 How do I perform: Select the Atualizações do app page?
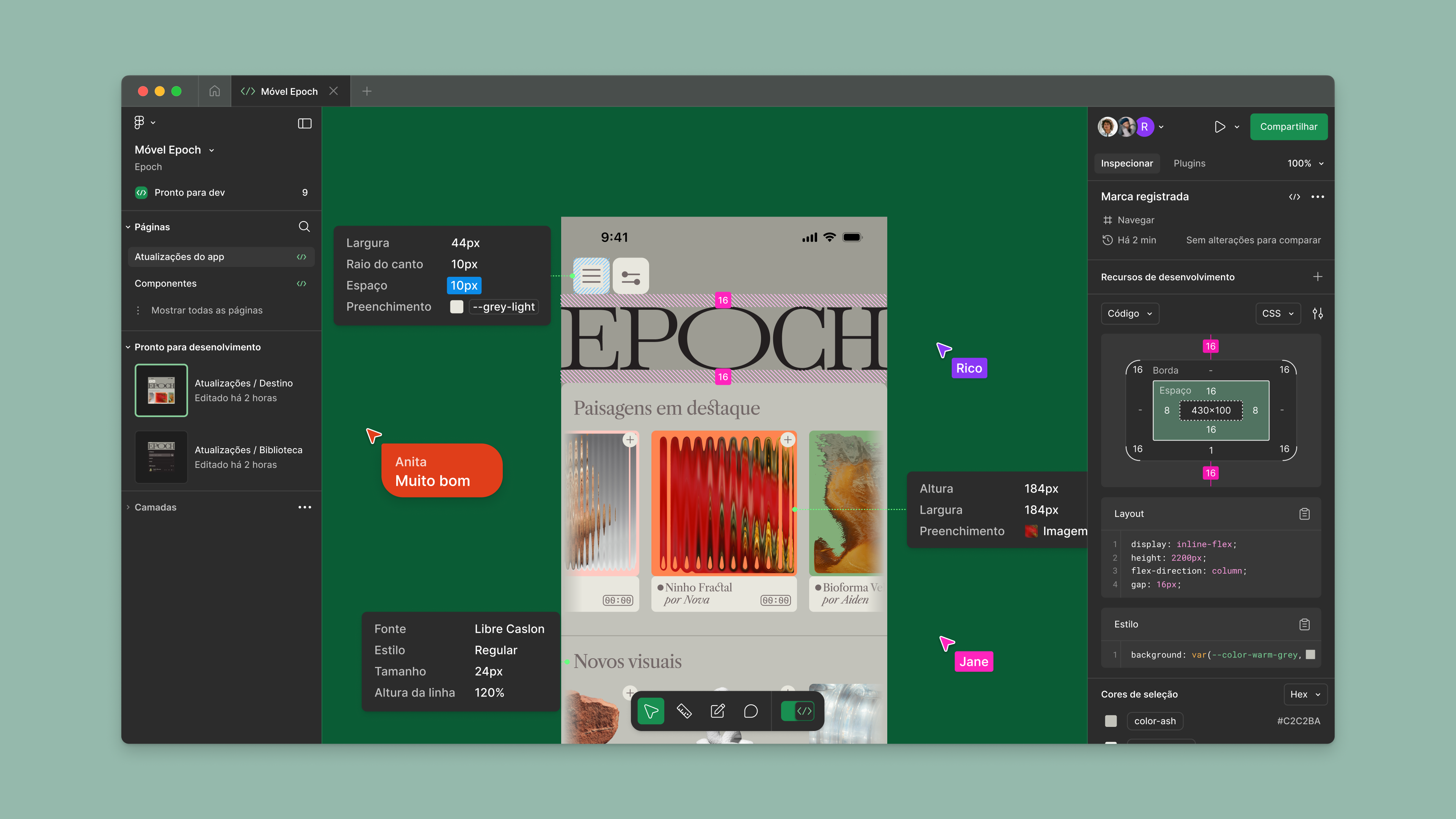(x=221, y=257)
